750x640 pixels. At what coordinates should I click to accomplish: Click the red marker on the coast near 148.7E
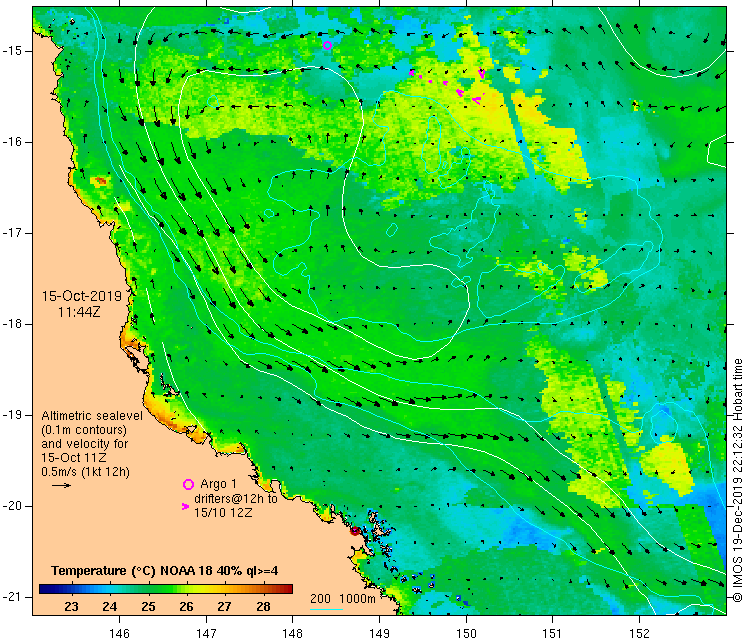coord(354,530)
